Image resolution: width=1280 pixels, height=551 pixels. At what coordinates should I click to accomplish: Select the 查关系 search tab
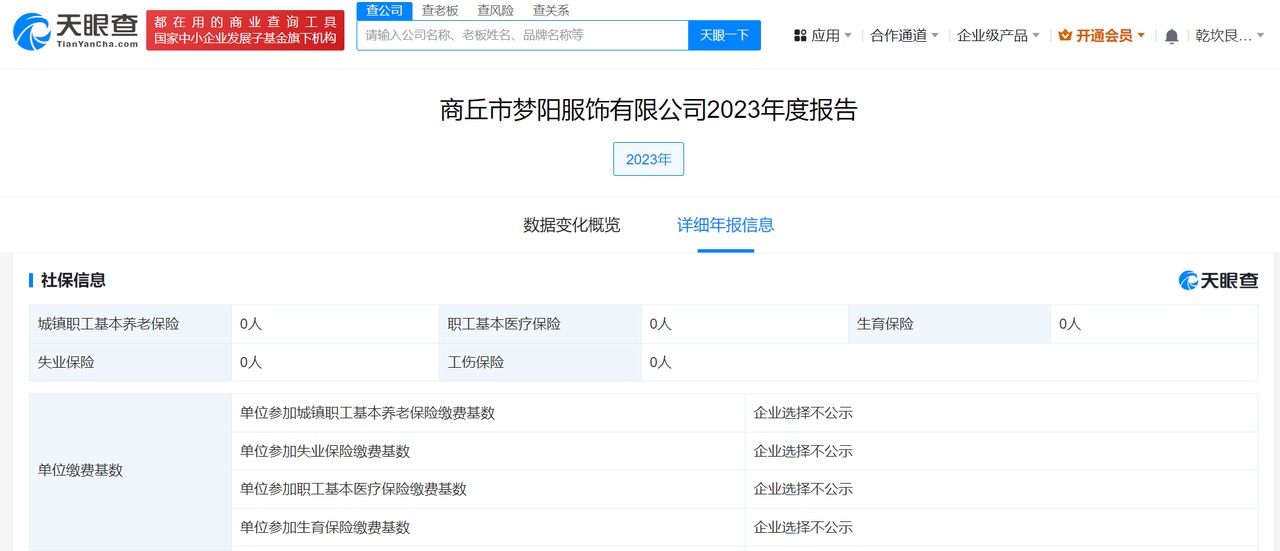[x=551, y=10]
